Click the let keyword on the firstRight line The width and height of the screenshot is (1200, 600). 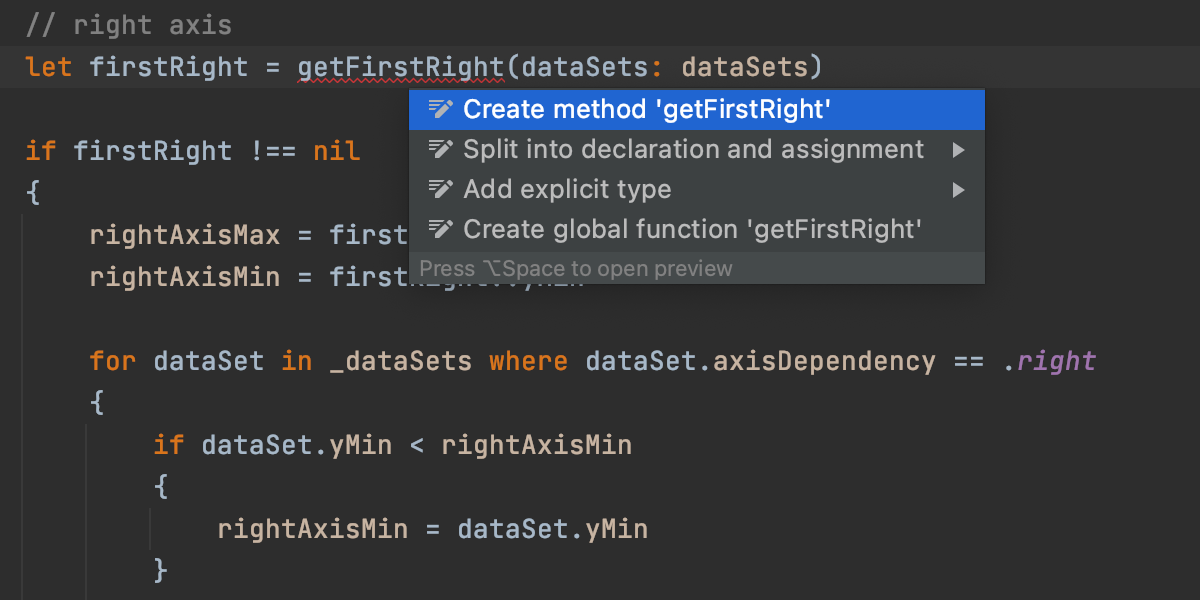pos(49,67)
